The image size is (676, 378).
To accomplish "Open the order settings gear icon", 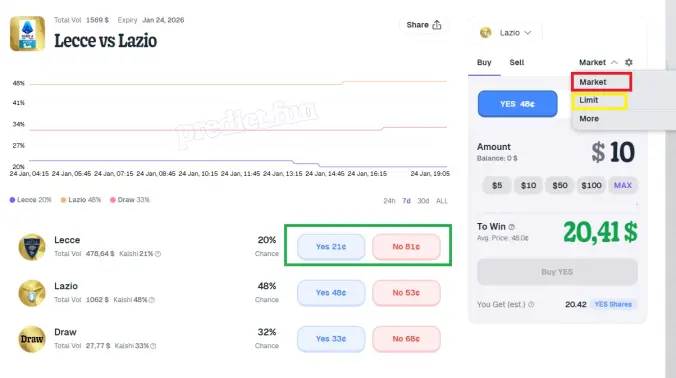I will [x=629, y=62].
